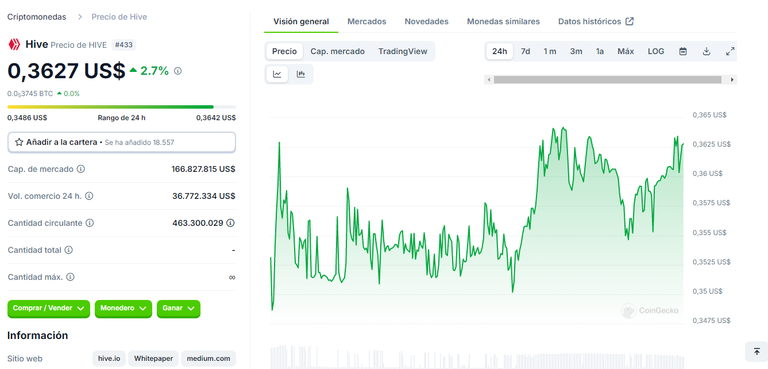Click the 0,365 US$ axis label

pyautogui.click(x=709, y=115)
